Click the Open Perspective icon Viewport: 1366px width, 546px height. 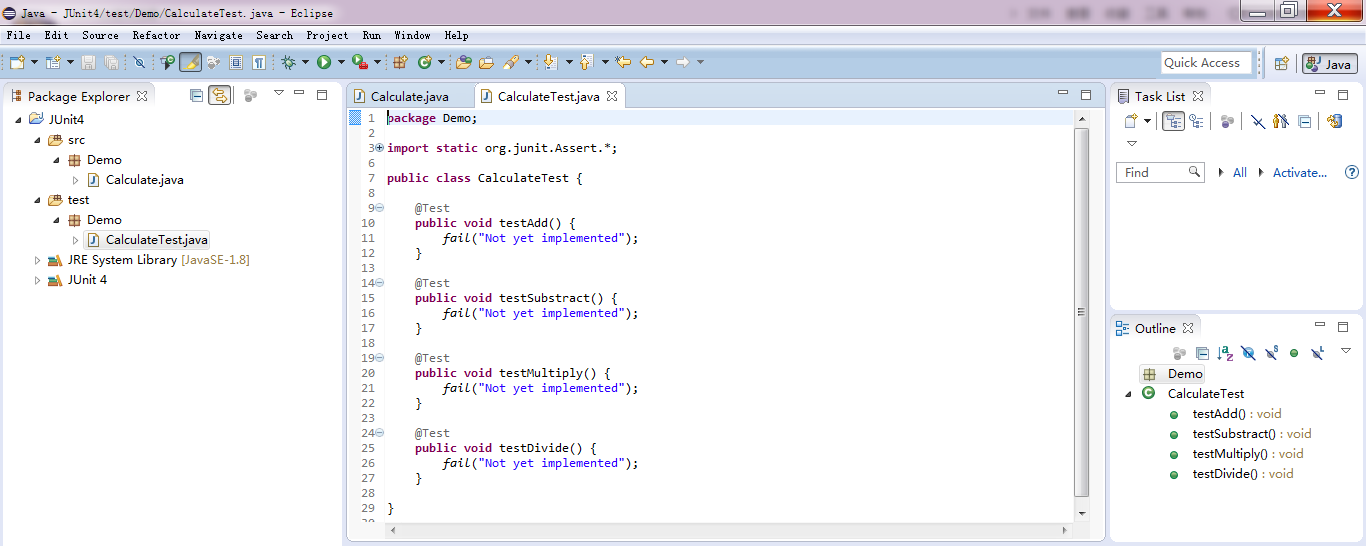pos(1281,63)
